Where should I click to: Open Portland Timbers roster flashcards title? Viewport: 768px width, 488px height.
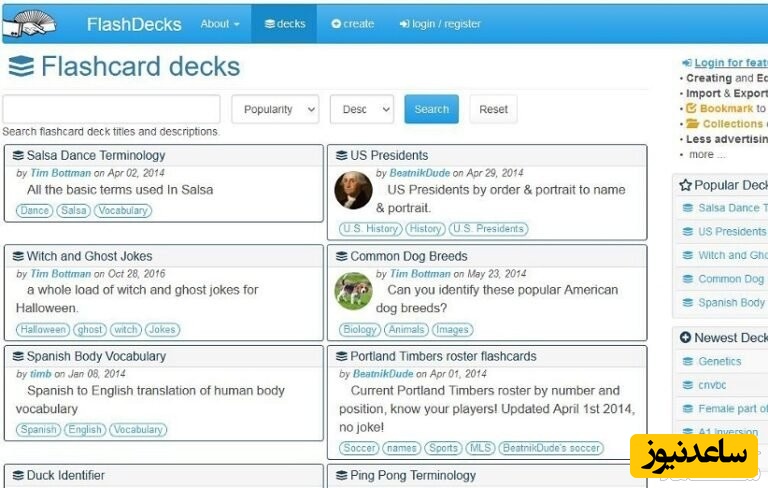coord(443,356)
